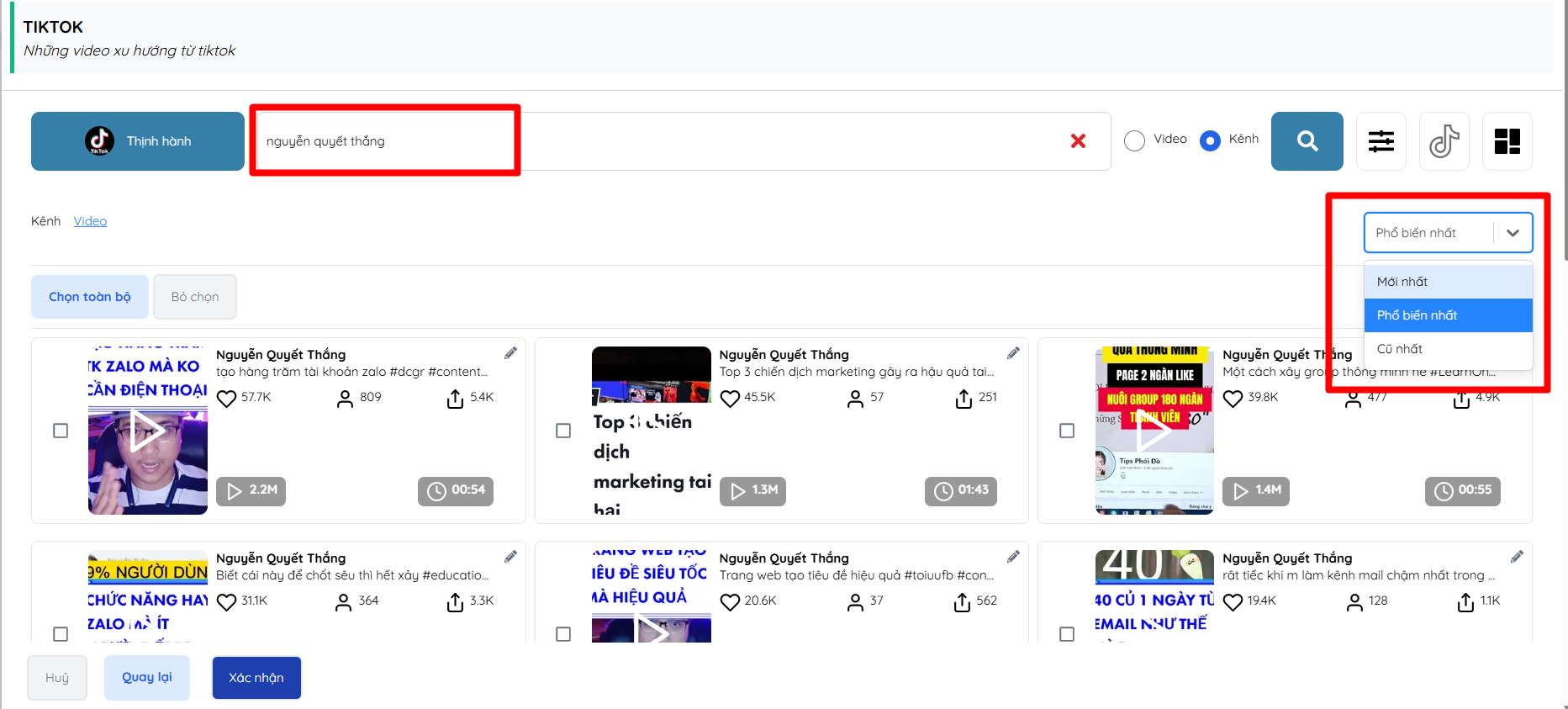The image size is (1568, 709).
Task: Select the Kênh radio button
Action: pos(1210,140)
